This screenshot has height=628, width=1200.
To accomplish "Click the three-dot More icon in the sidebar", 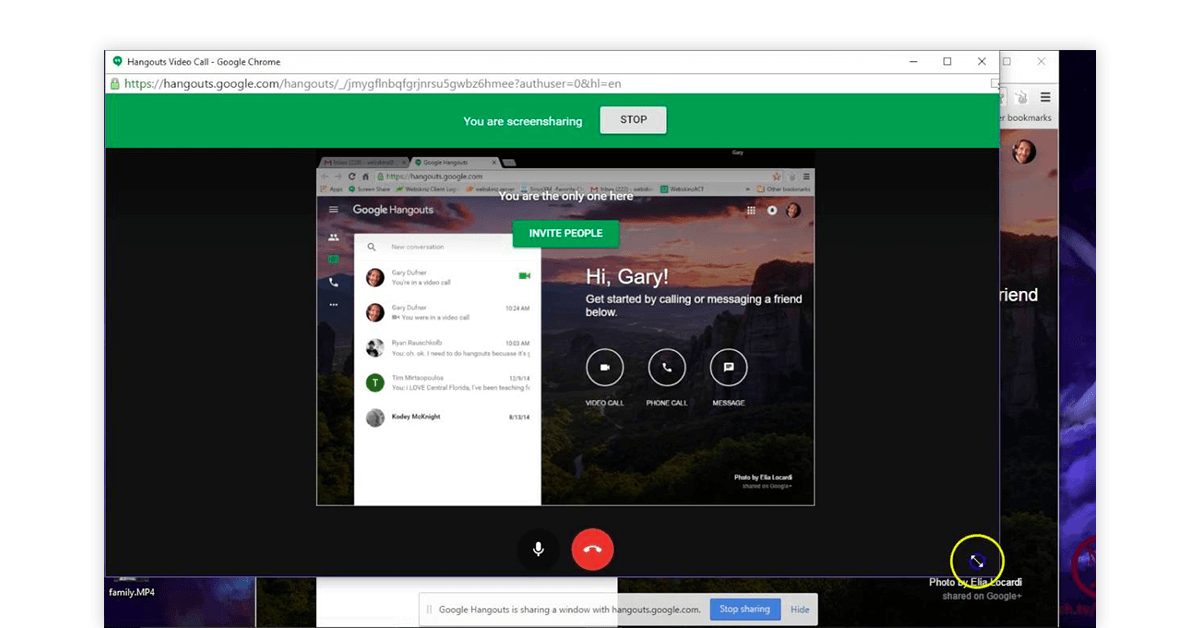I will (334, 305).
